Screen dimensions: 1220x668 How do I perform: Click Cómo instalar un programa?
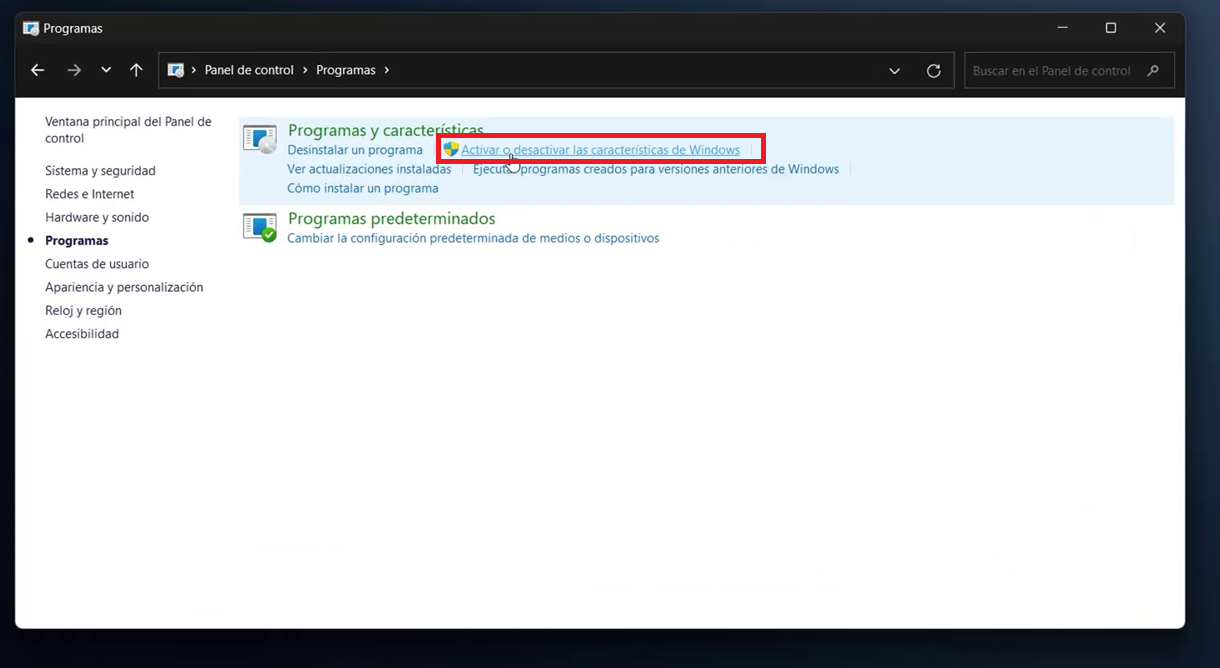pyautogui.click(x=363, y=188)
